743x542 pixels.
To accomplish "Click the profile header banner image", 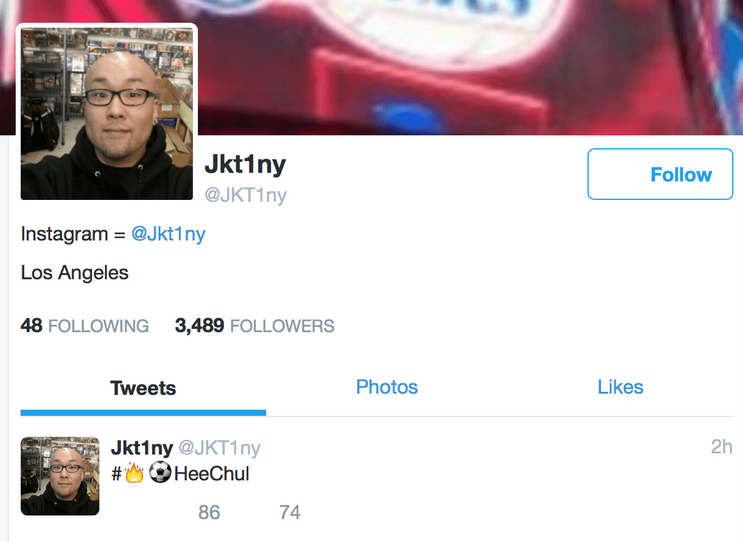I will pos(469,67).
